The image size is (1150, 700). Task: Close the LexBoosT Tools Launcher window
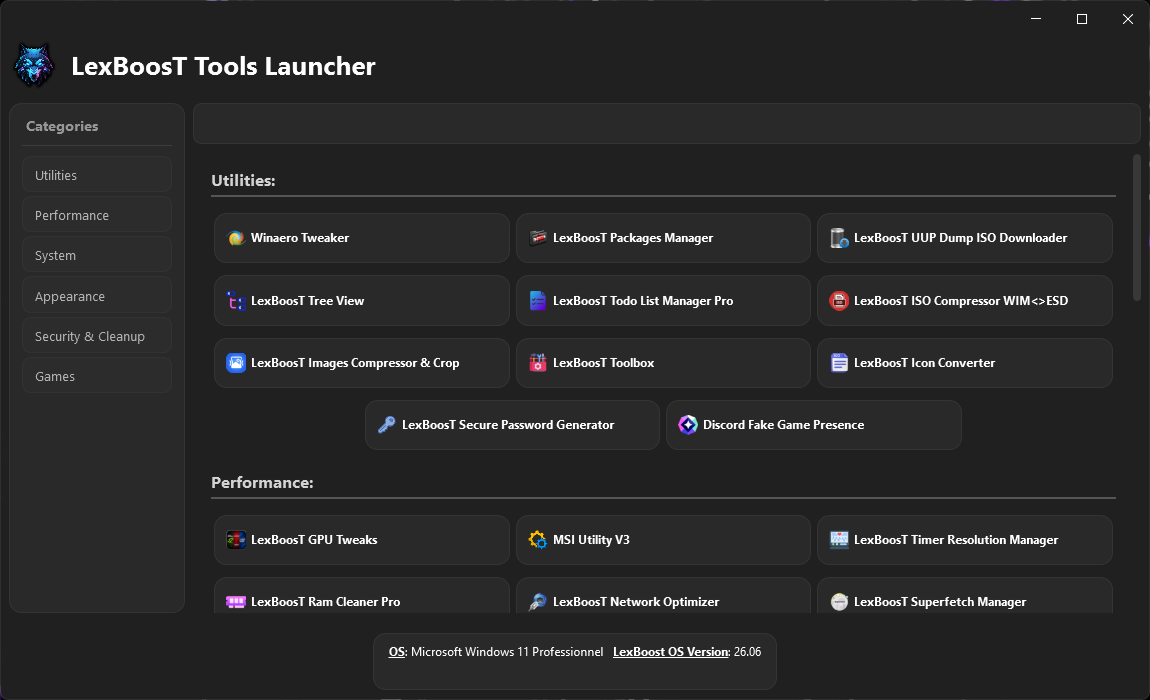pos(1128,19)
